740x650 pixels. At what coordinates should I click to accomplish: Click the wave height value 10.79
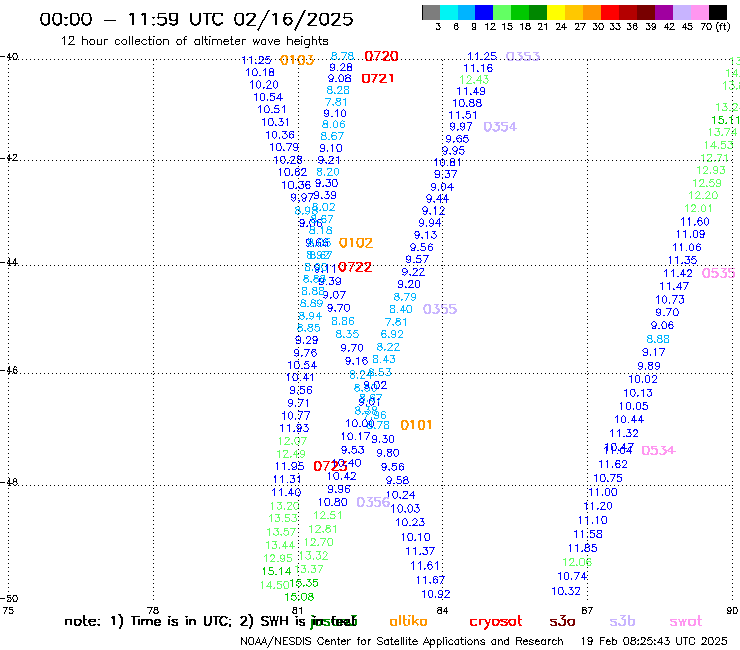(284, 147)
